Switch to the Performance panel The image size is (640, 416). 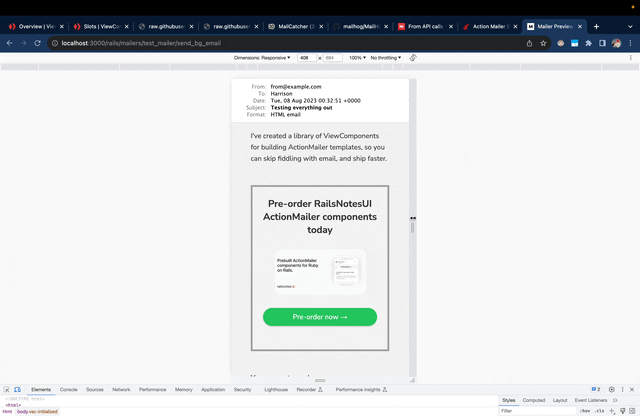[x=153, y=389]
